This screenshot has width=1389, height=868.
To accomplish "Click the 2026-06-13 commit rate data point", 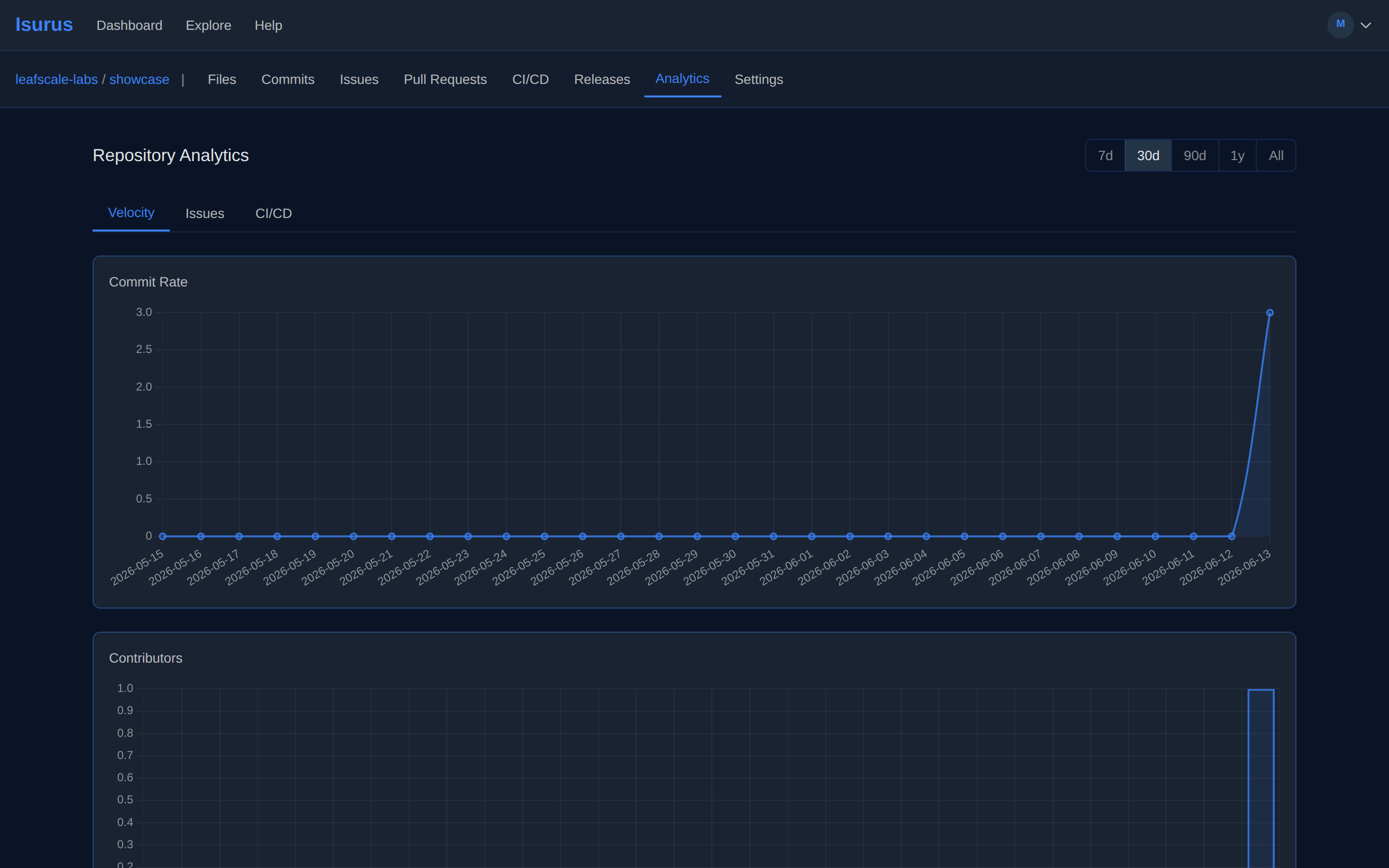I will click(1269, 313).
